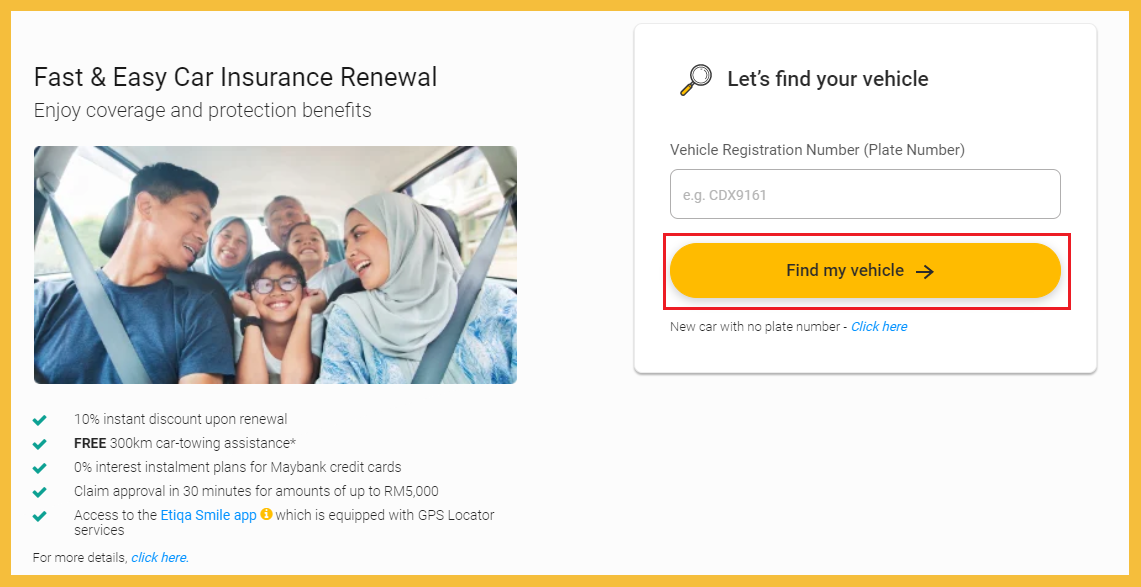
Task: Click the '0% interest instalment plans' text
Action: click(x=237, y=467)
